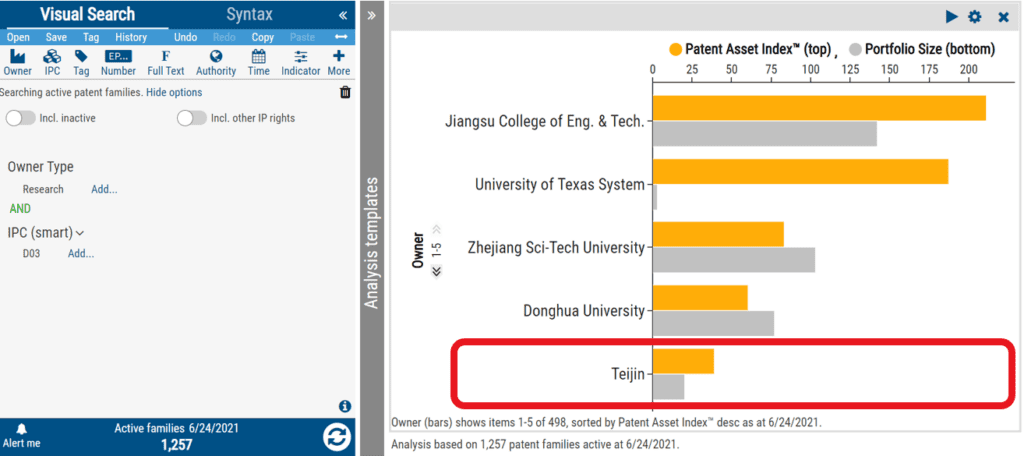Toggle panel width double-arrow icon
Viewport: 1024px width, 456px height.
click(341, 37)
